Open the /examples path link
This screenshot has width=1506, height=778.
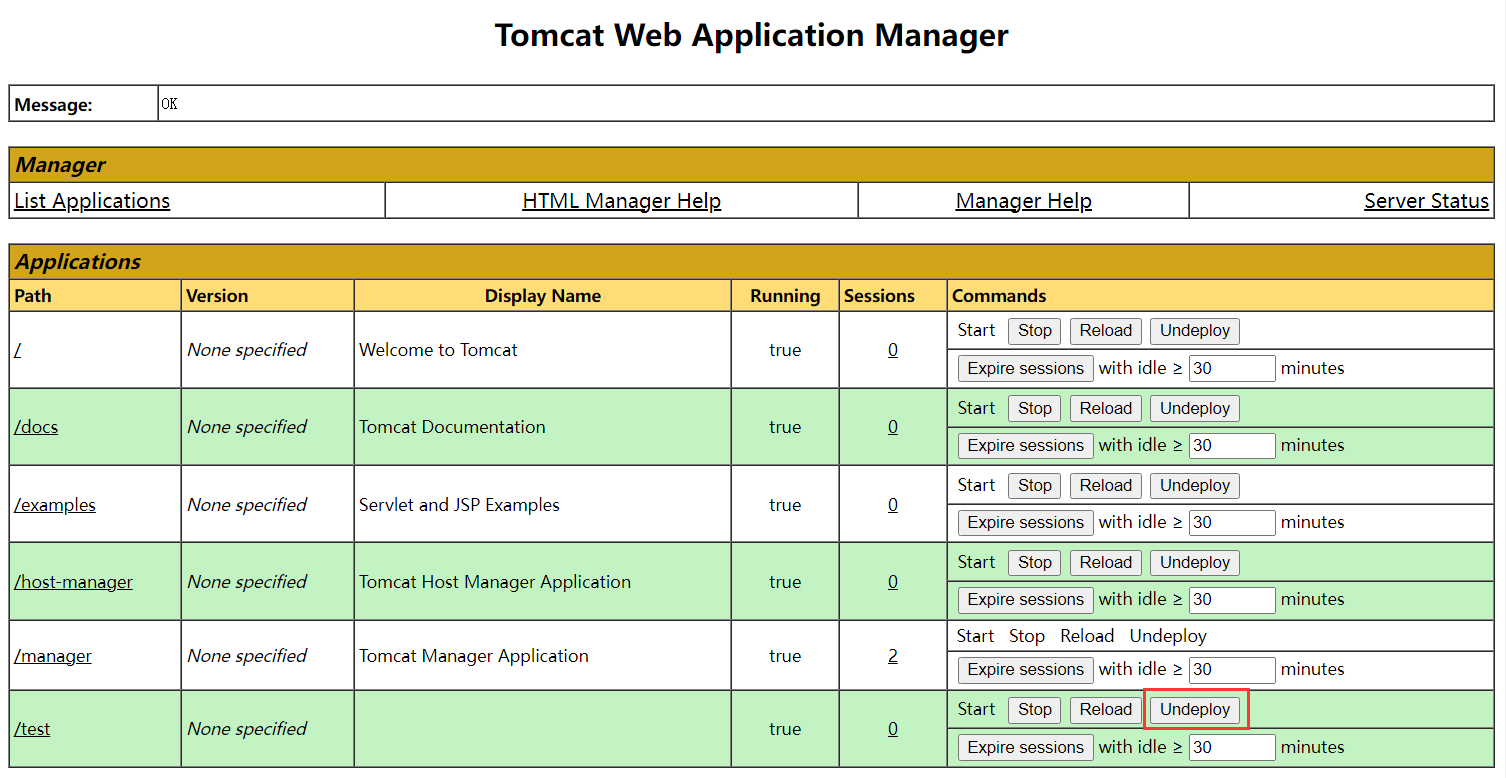pos(55,505)
